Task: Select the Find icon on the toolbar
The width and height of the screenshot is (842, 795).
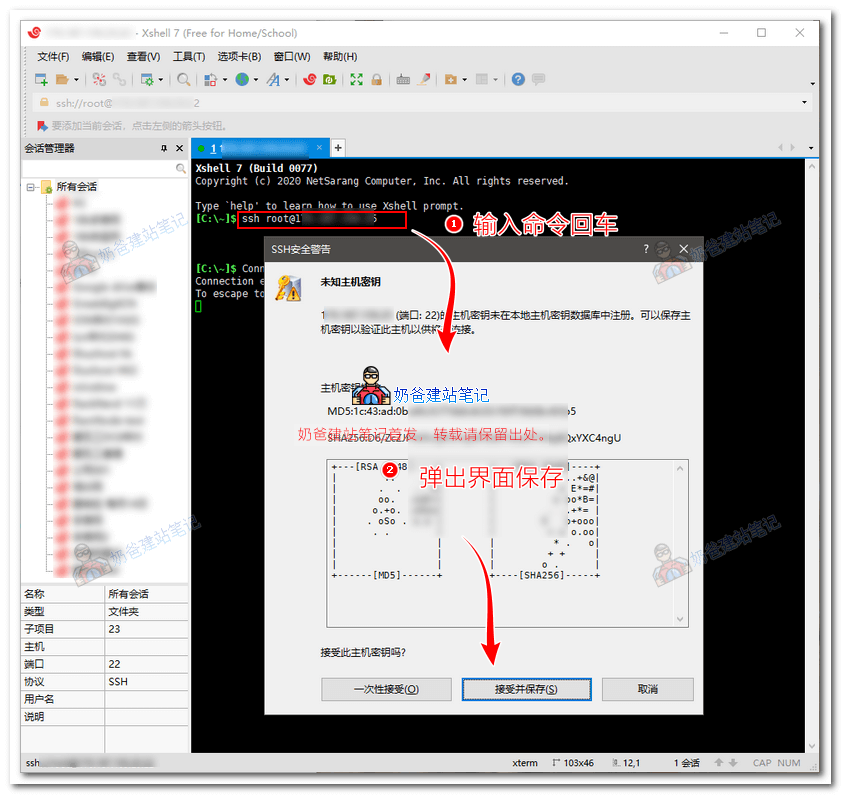Action: tap(184, 78)
